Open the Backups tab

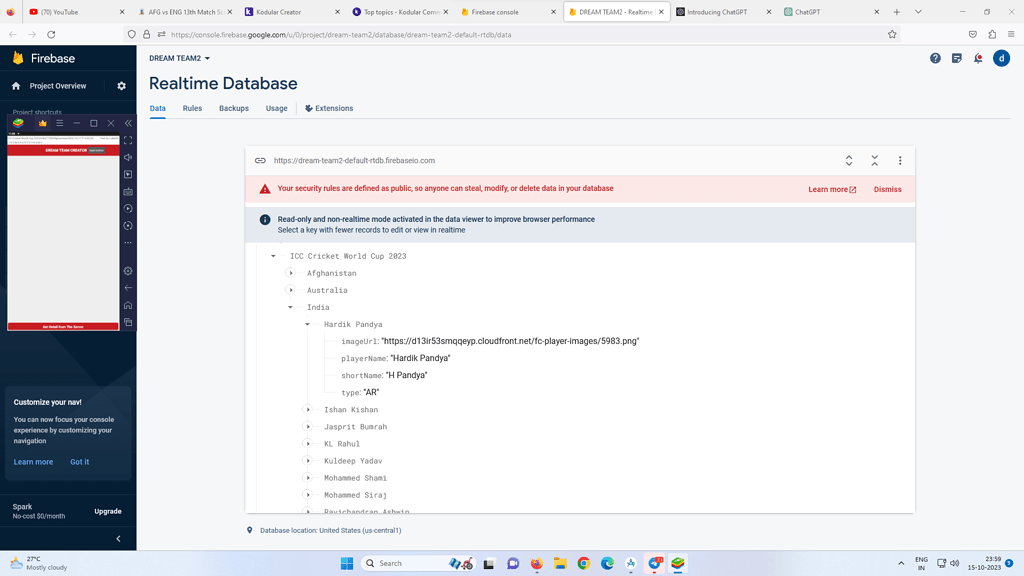pyautogui.click(x=233, y=108)
